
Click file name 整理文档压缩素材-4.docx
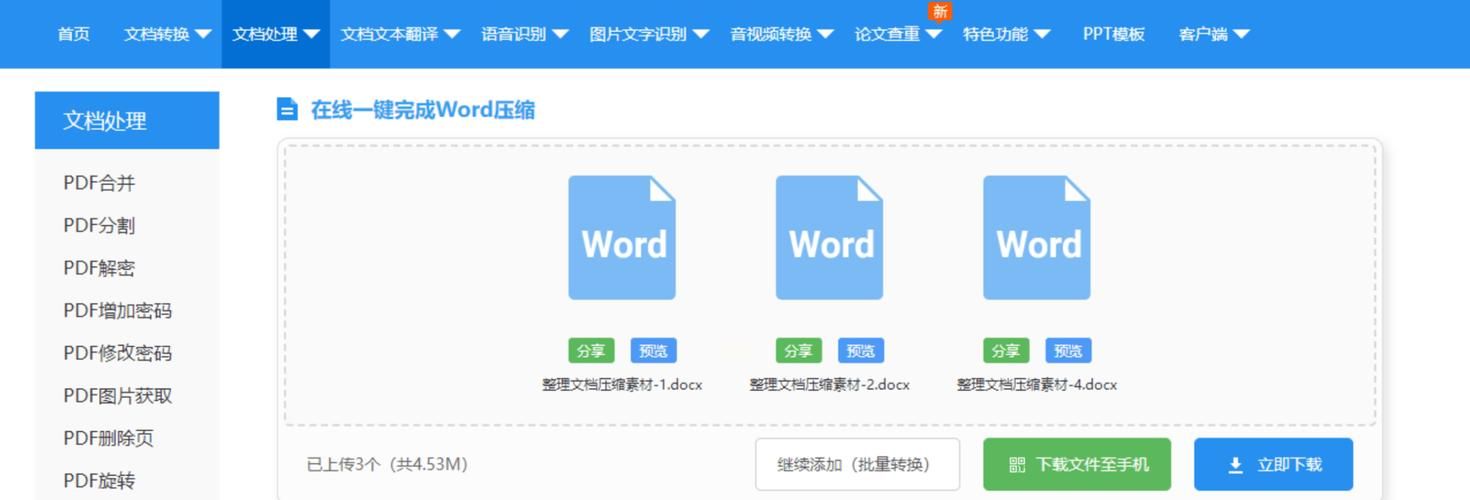(x=1037, y=385)
